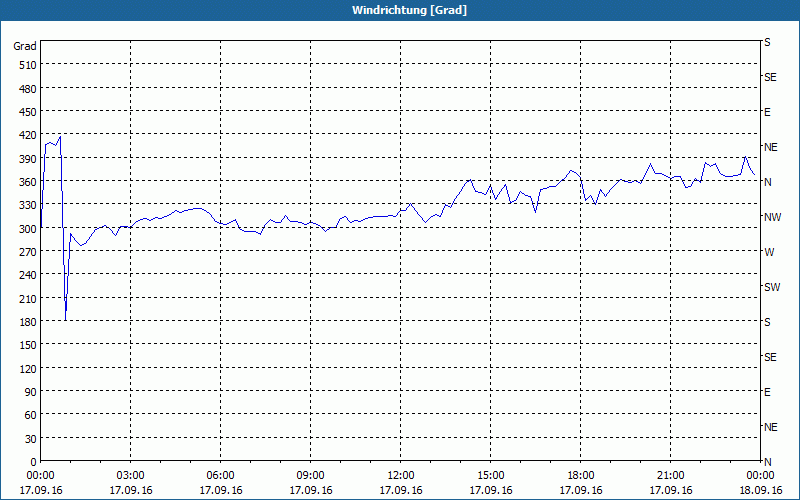Click the 18.09.16 date label
This screenshot has height=500, width=800.
point(760,490)
